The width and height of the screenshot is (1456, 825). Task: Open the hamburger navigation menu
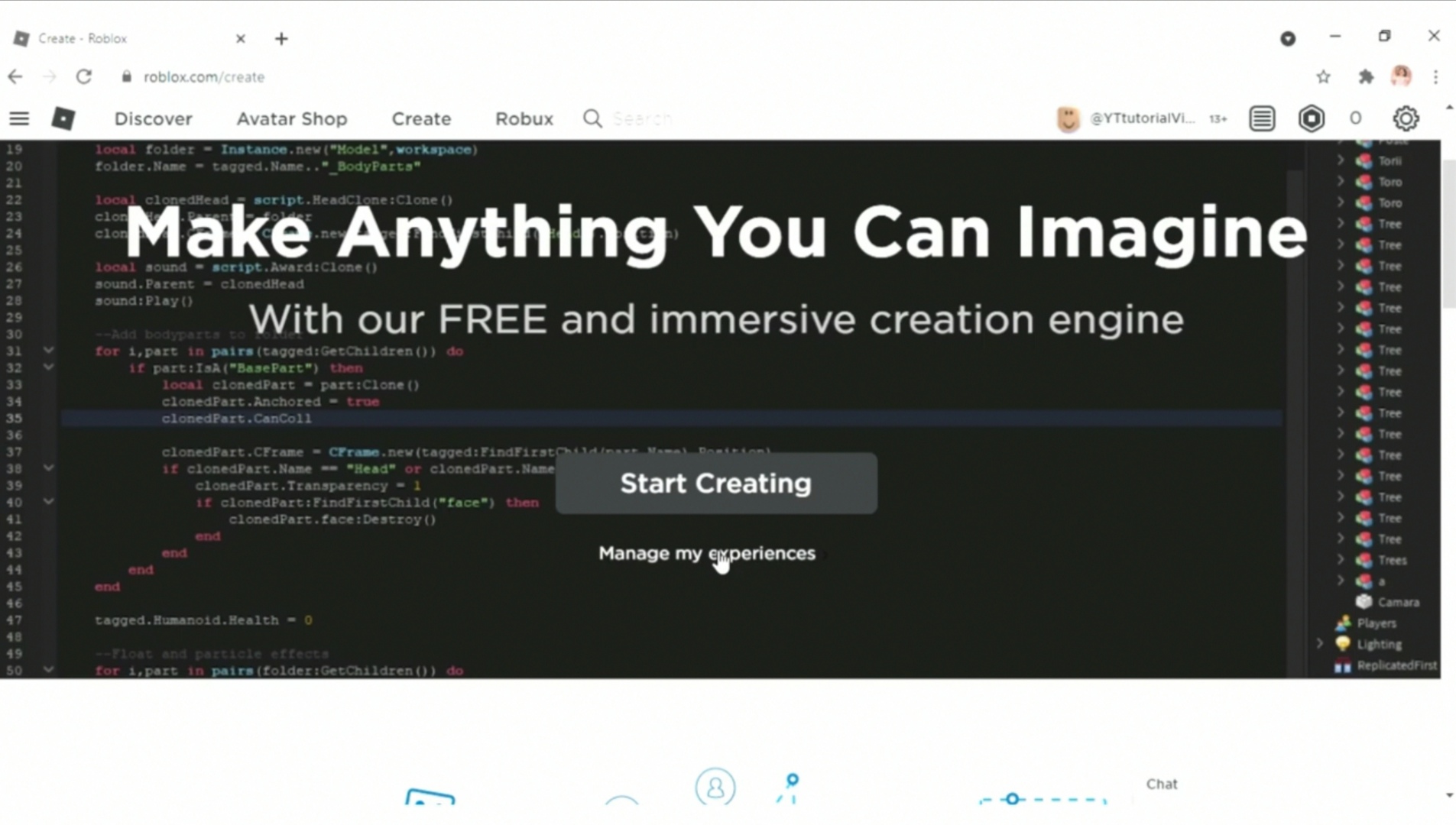click(19, 118)
